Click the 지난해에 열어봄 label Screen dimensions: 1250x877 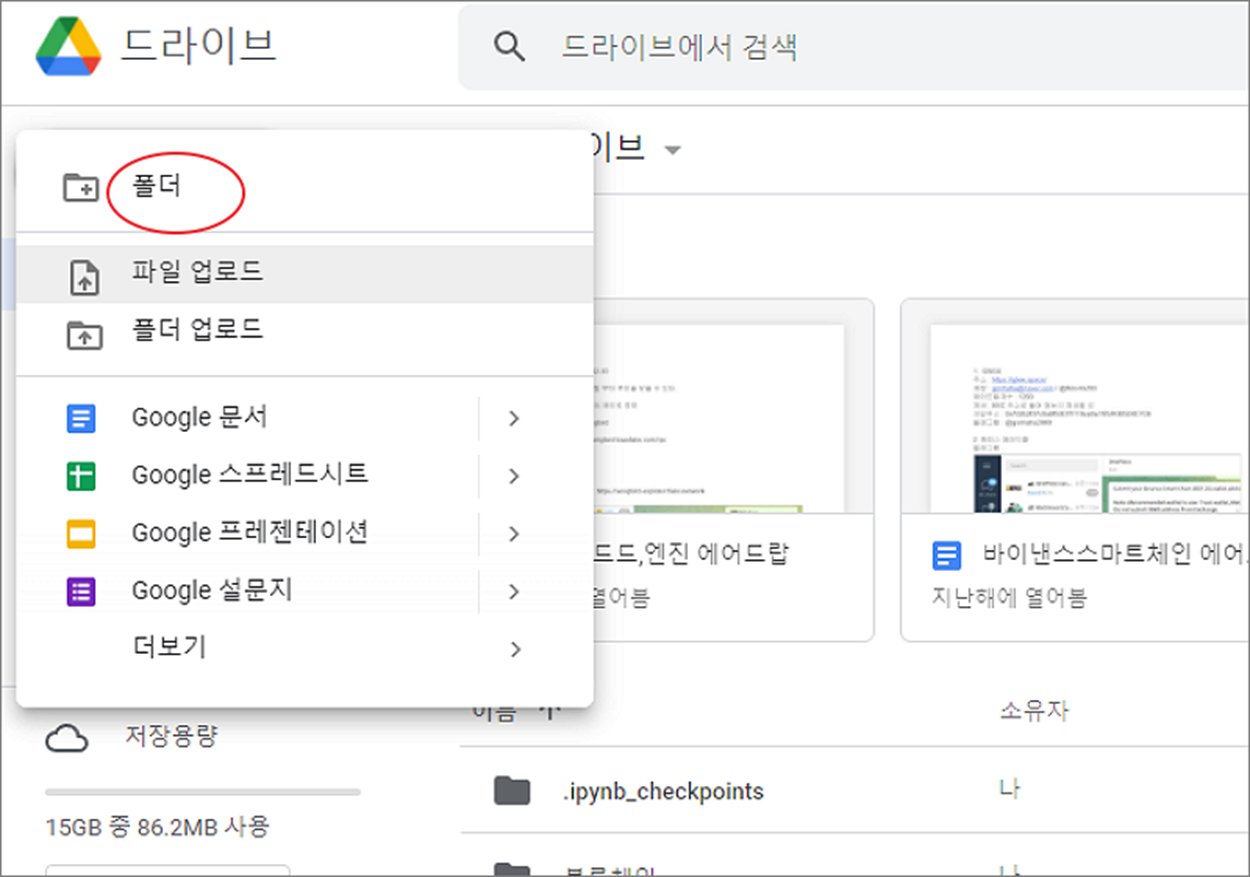[x=1009, y=598]
